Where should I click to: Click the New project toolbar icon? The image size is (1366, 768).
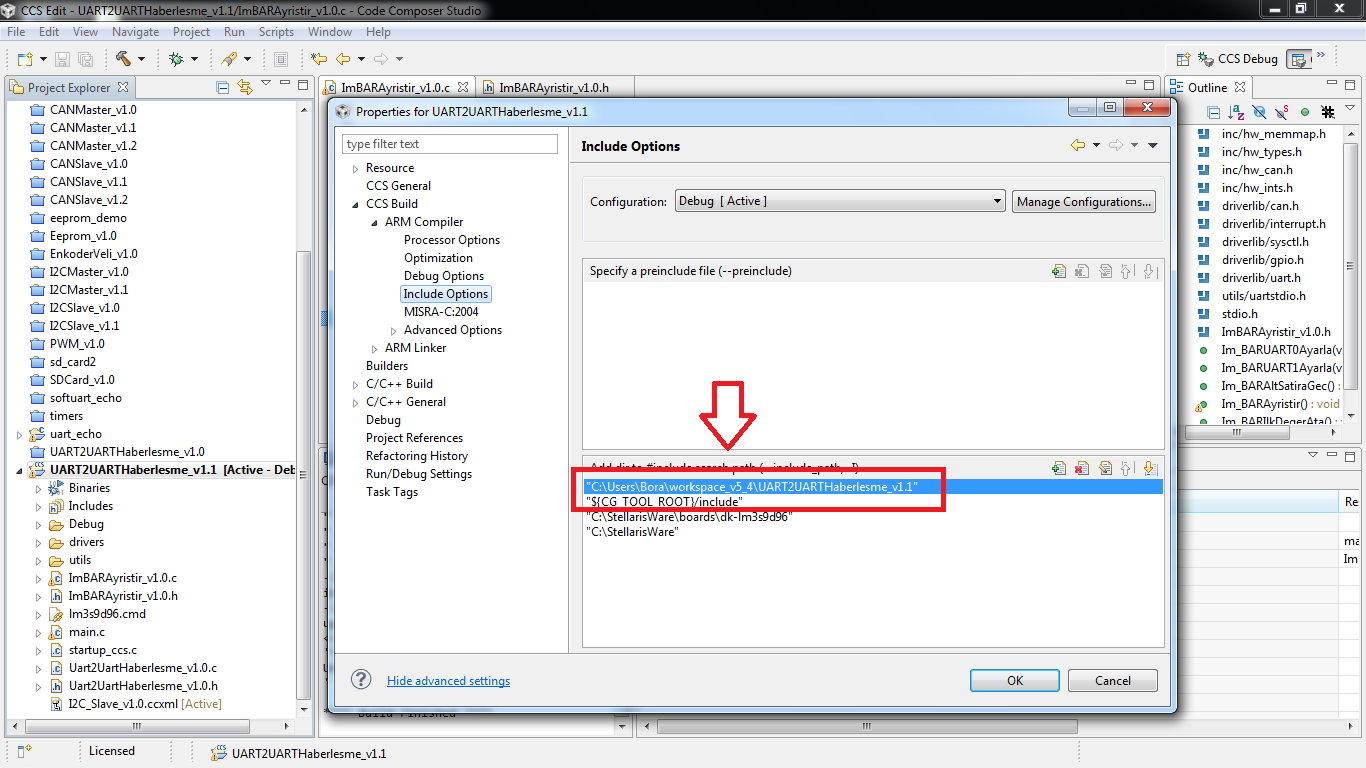24,59
